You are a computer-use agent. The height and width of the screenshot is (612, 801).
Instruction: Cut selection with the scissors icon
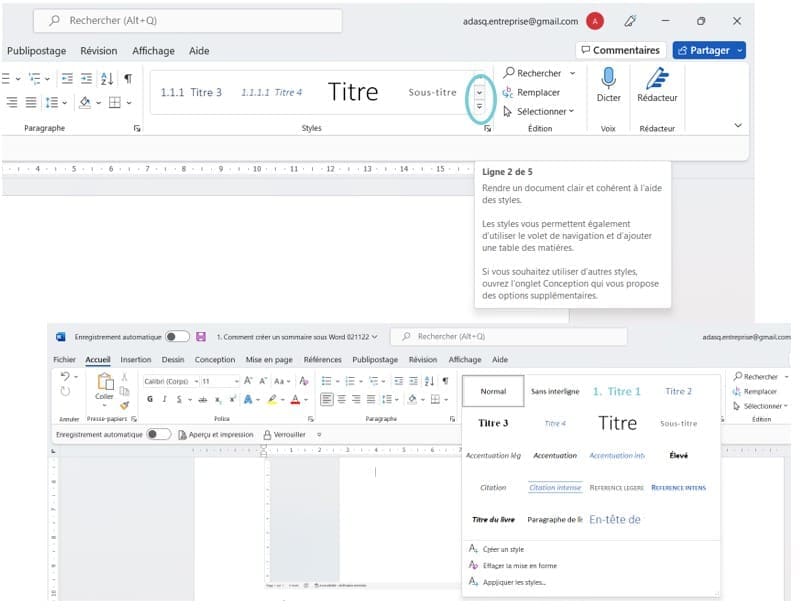pos(124,378)
